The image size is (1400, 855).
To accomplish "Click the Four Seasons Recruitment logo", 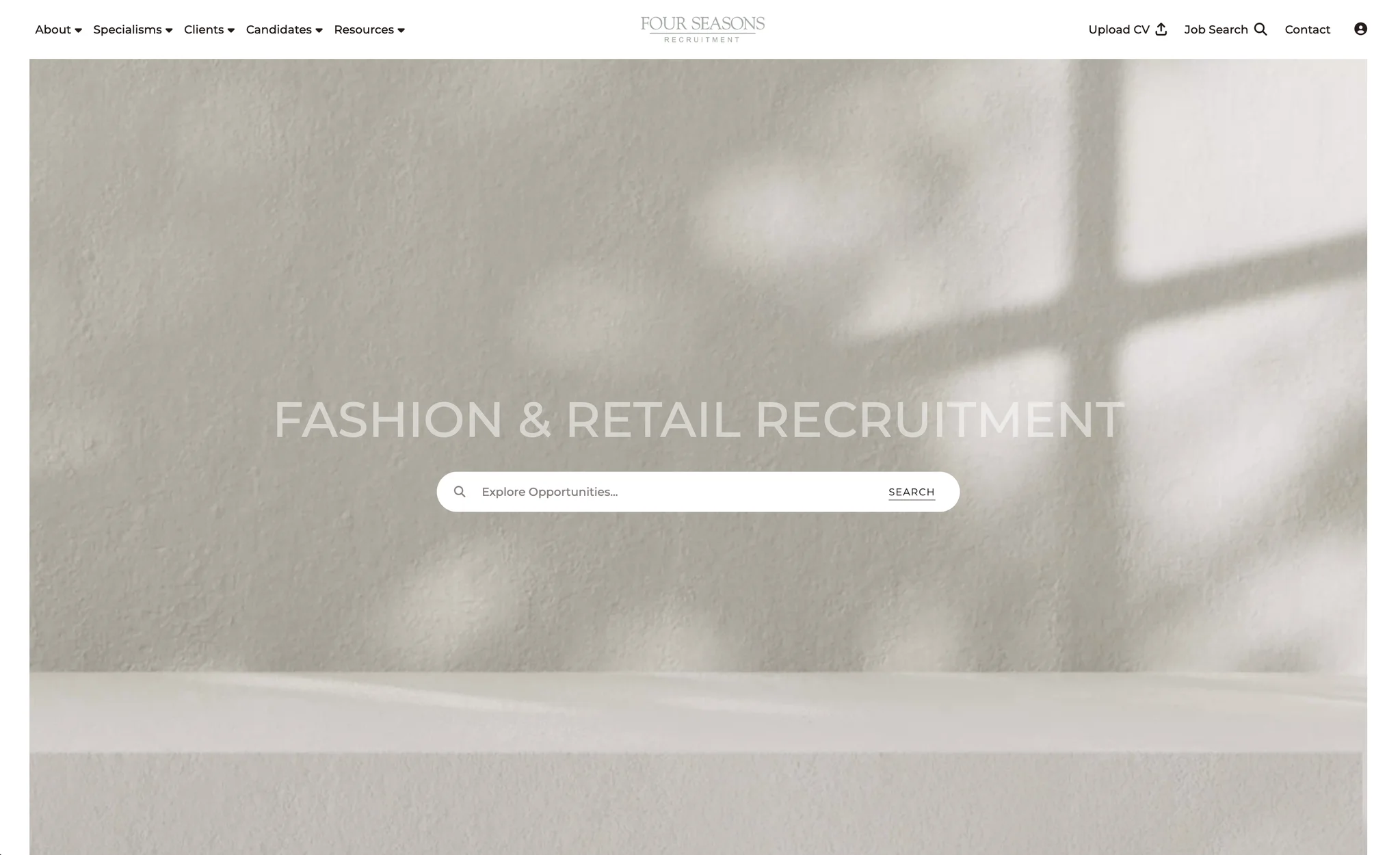I will pyautogui.click(x=702, y=29).
